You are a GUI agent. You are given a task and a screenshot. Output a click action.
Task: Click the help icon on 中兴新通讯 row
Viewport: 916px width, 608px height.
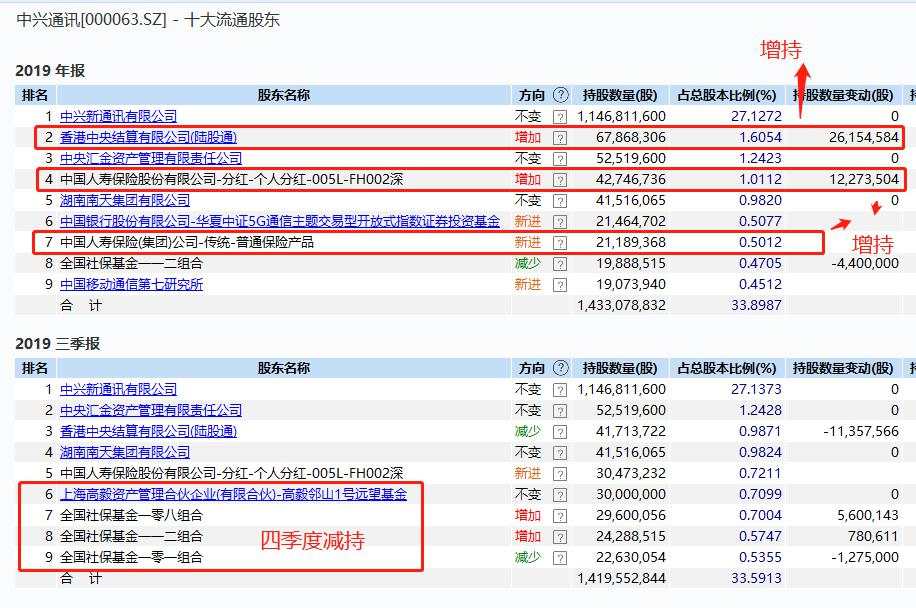click(558, 116)
